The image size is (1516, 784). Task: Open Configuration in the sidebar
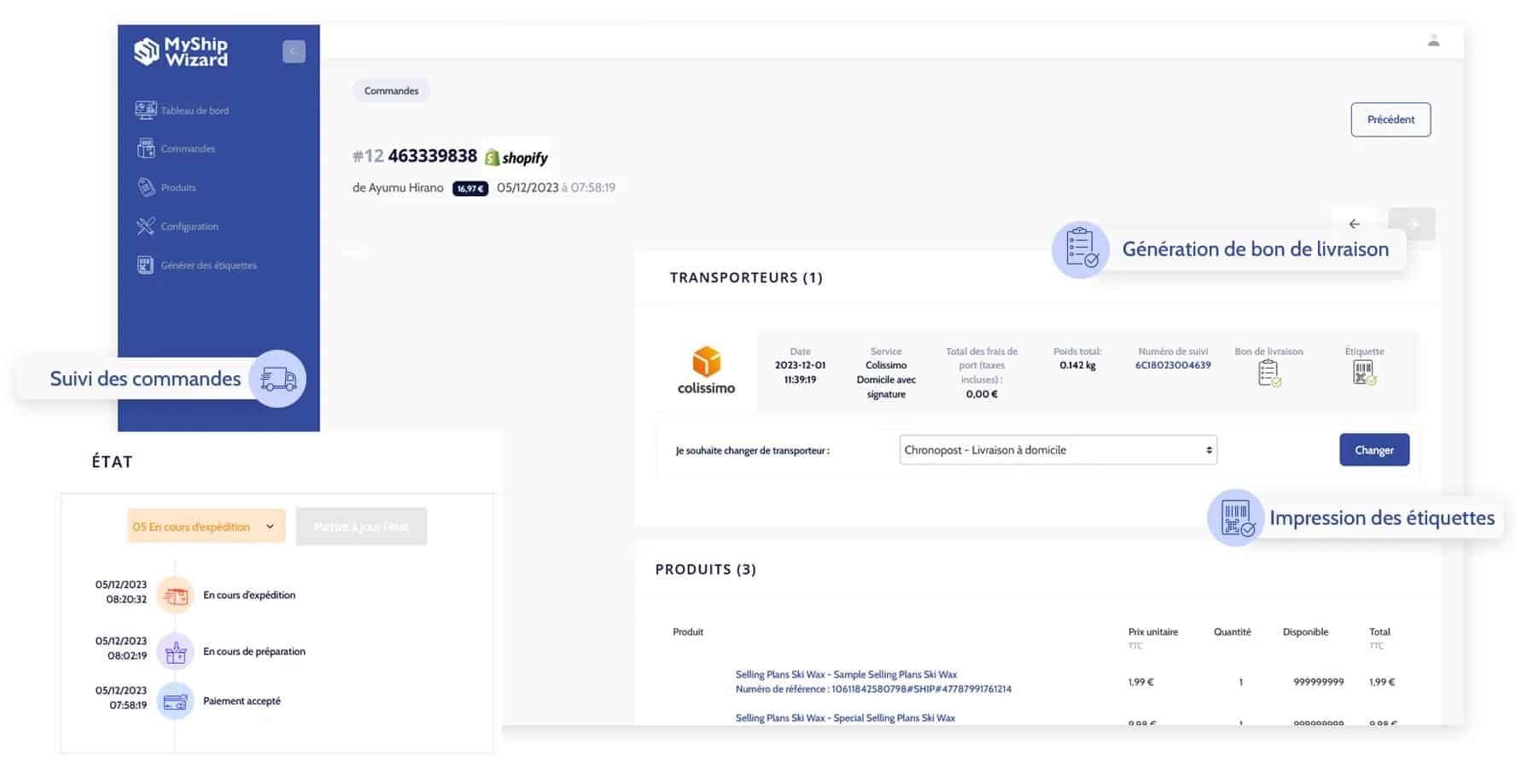point(189,227)
